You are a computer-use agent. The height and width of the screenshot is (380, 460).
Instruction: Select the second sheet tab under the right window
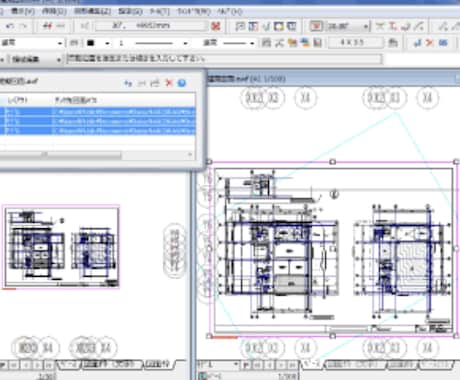(x=355, y=364)
